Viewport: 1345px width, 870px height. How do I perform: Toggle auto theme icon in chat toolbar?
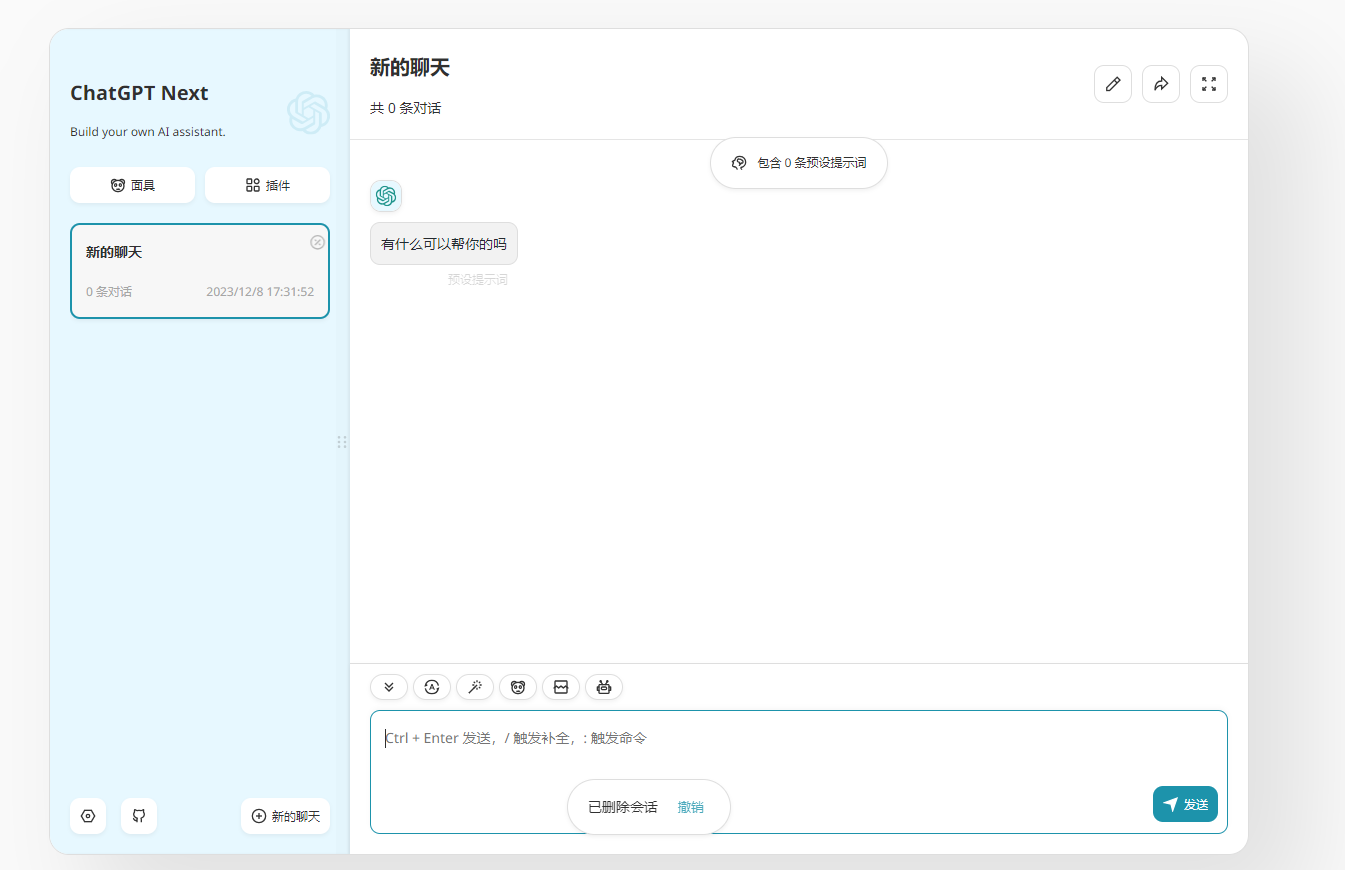tap(432, 687)
